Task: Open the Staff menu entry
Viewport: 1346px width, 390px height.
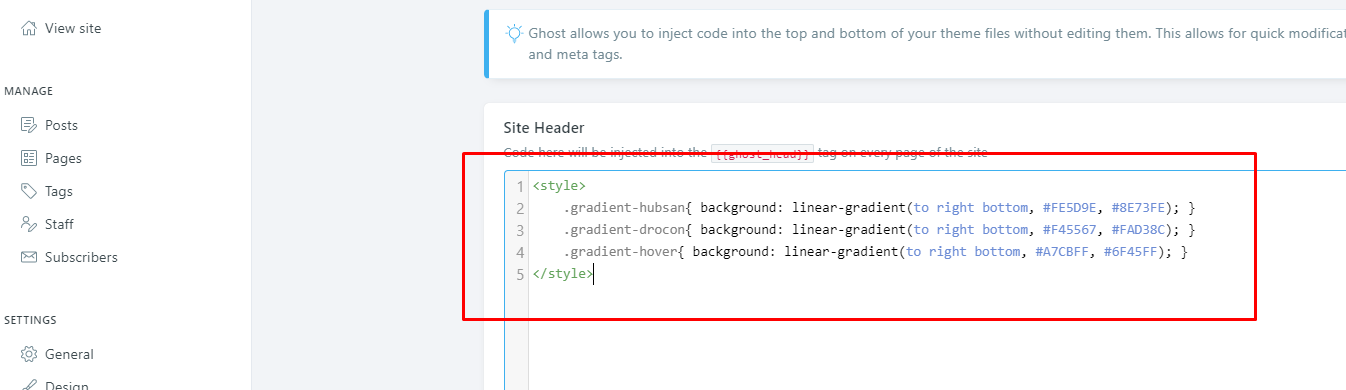Action: (x=59, y=224)
